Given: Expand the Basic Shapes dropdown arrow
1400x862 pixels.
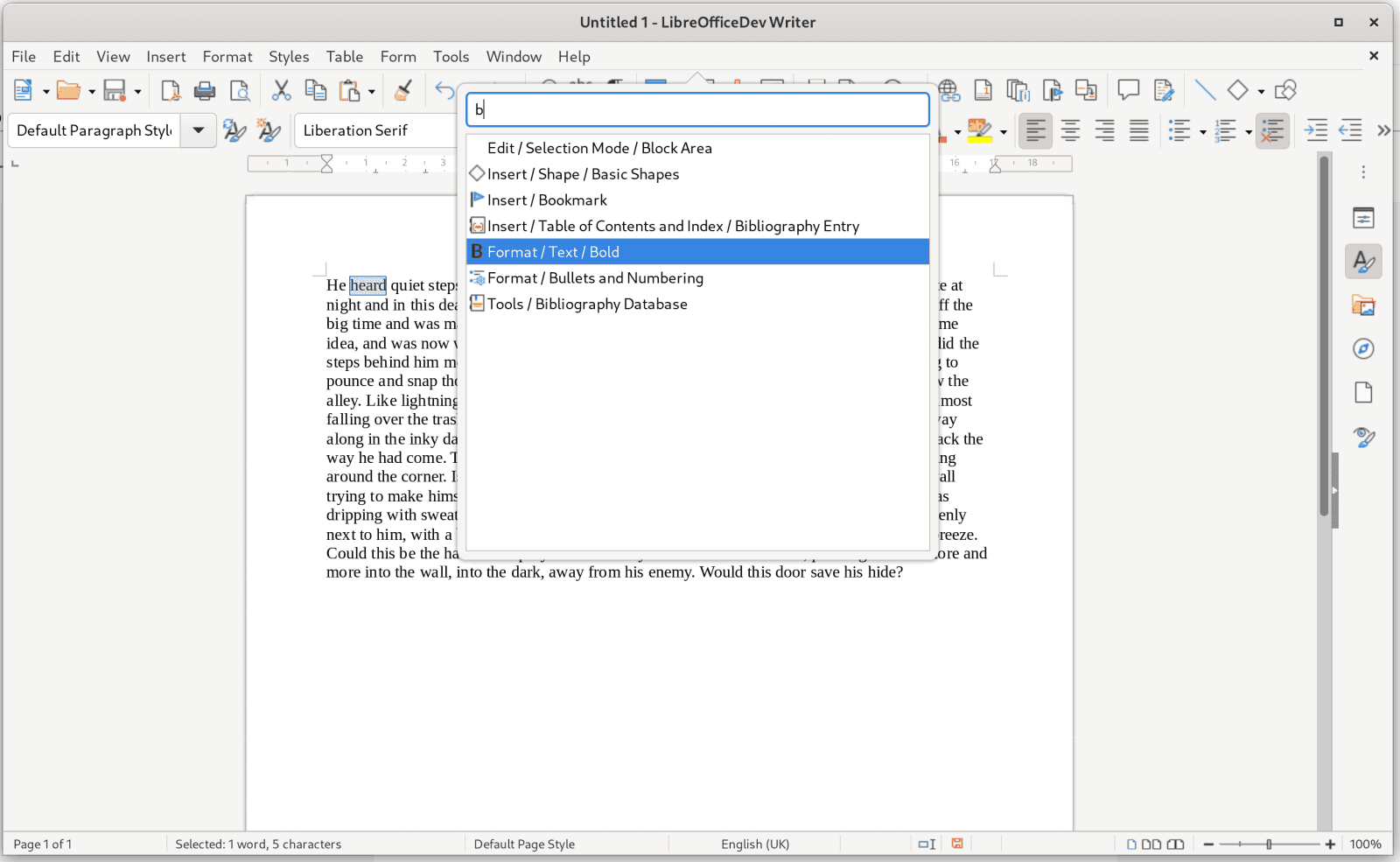Looking at the screenshot, I should (x=1260, y=89).
